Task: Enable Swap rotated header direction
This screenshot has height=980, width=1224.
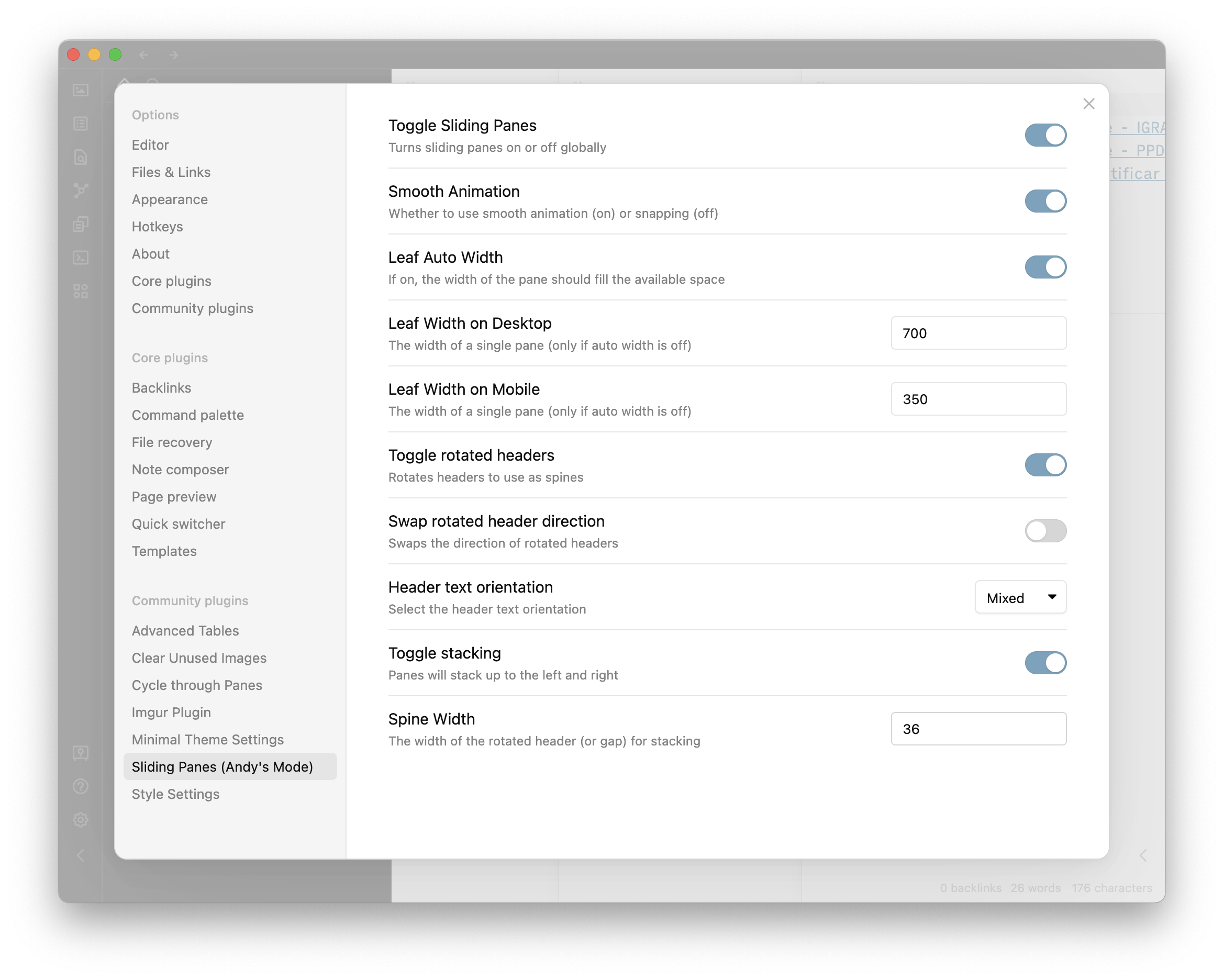Action: click(x=1045, y=531)
